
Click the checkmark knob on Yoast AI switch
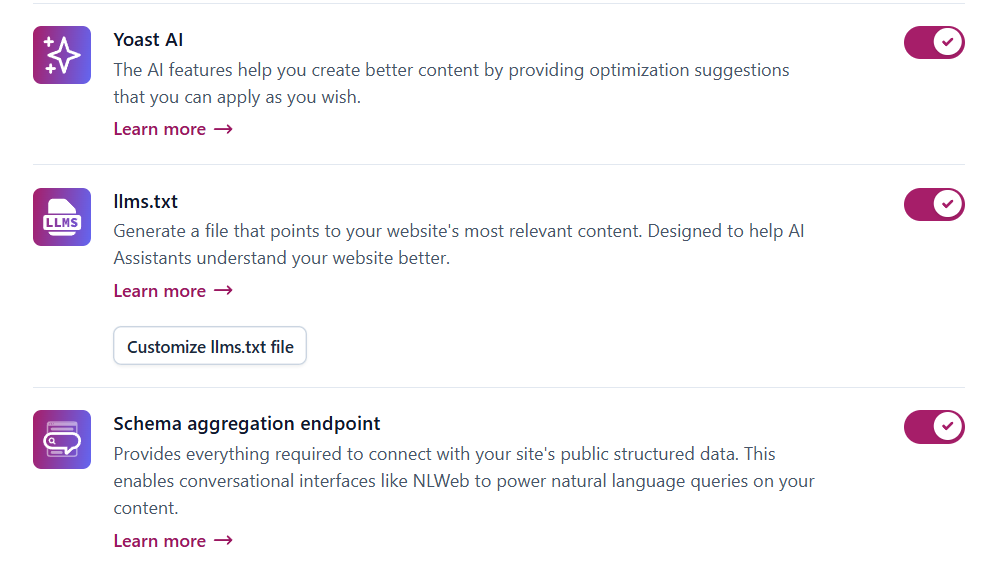949,43
